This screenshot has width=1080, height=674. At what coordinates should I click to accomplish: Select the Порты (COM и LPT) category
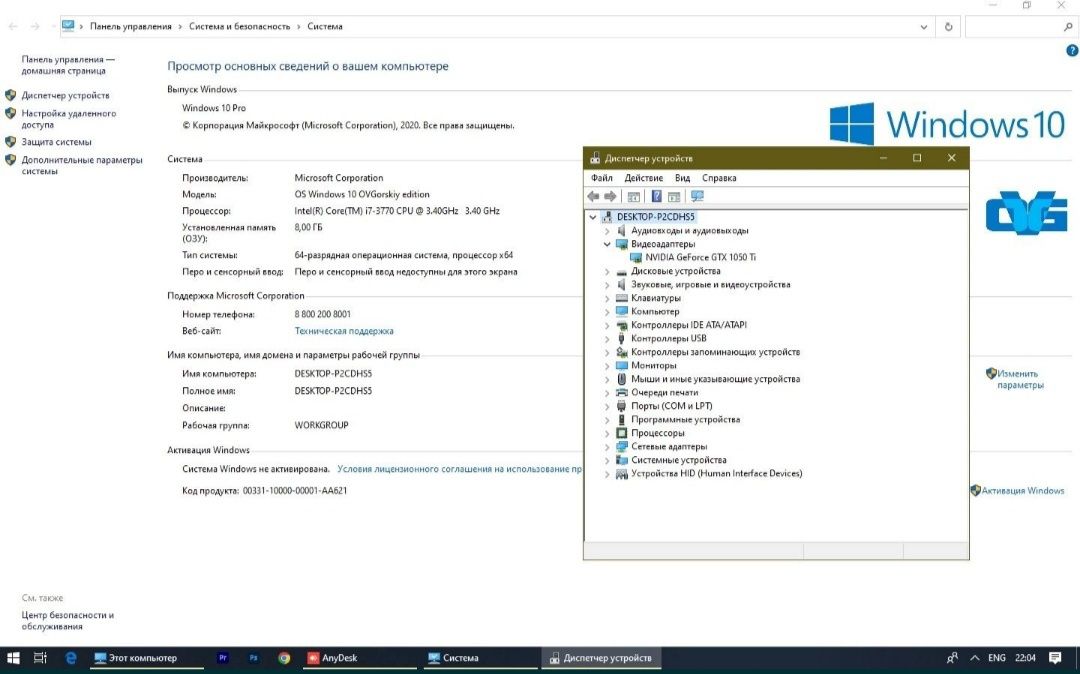[x=672, y=406]
